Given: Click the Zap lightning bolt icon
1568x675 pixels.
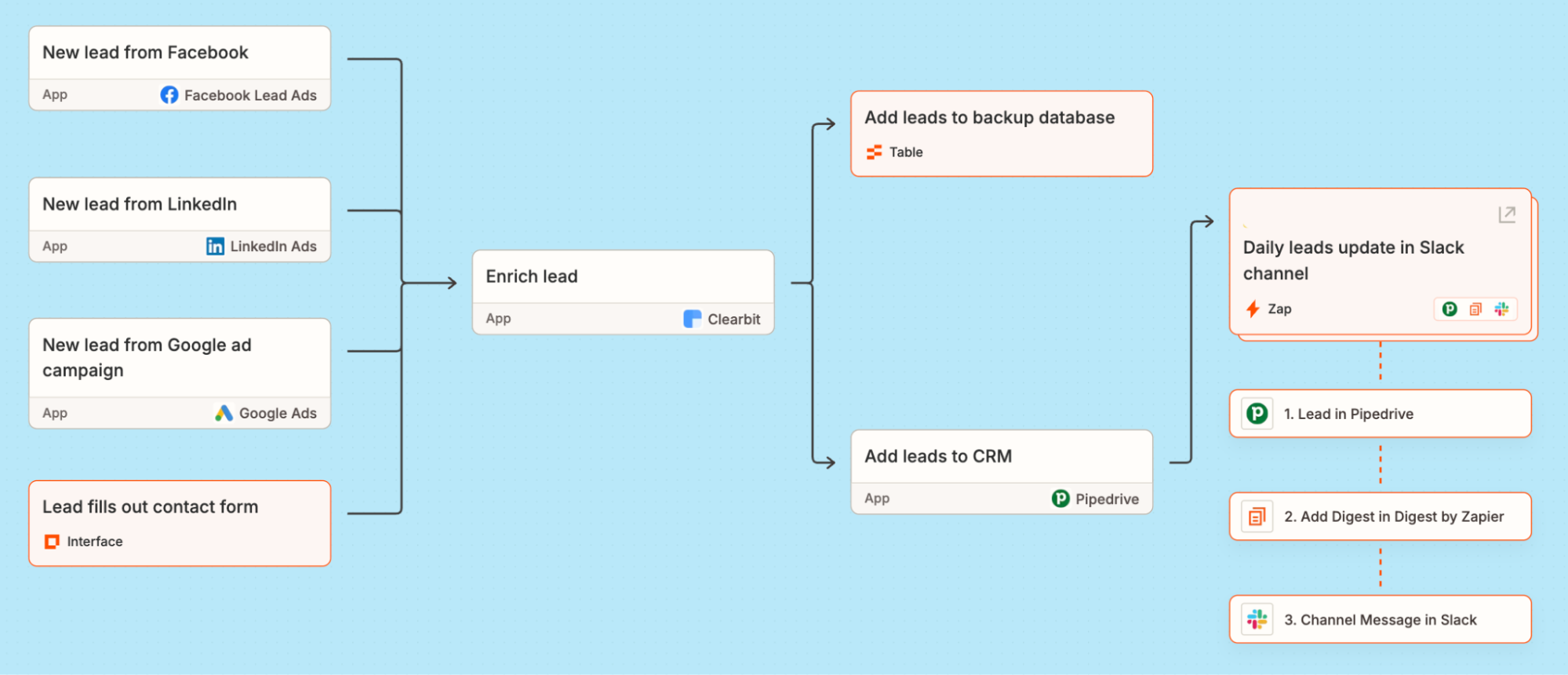Looking at the screenshot, I should (1253, 309).
